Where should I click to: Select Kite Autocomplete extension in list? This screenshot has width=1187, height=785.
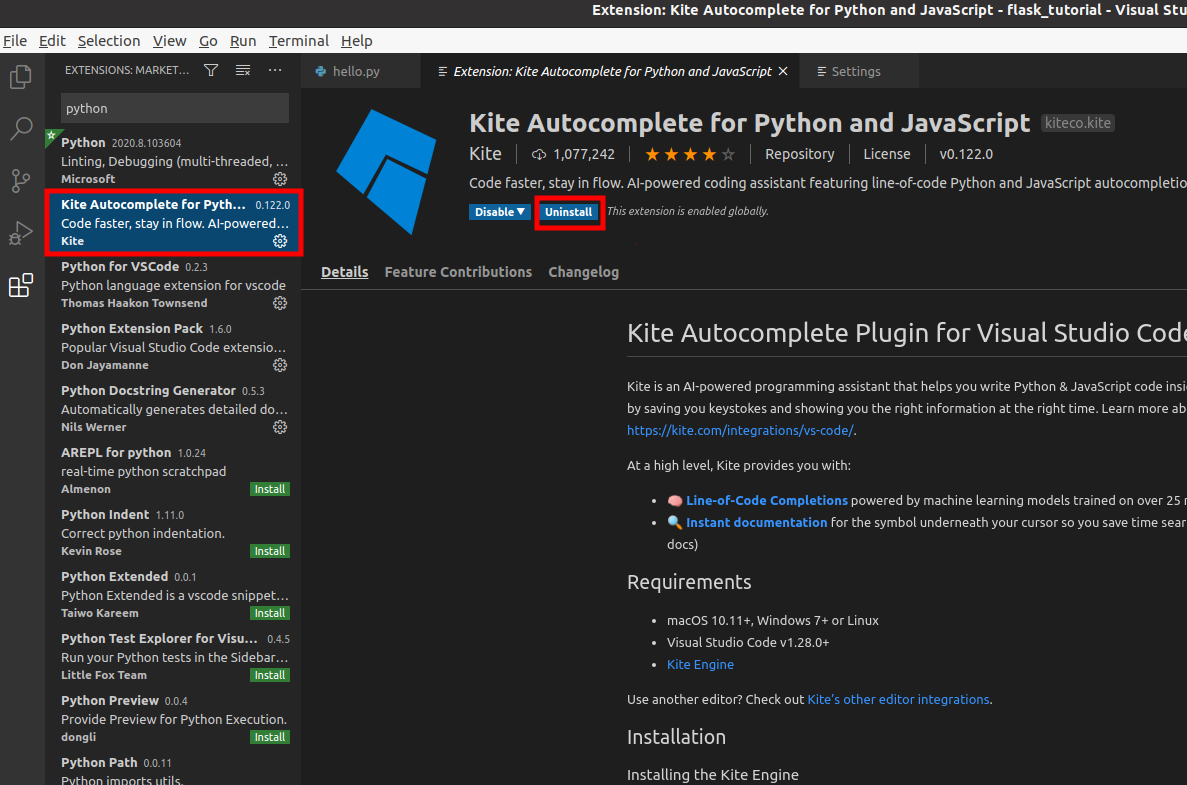(173, 223)
